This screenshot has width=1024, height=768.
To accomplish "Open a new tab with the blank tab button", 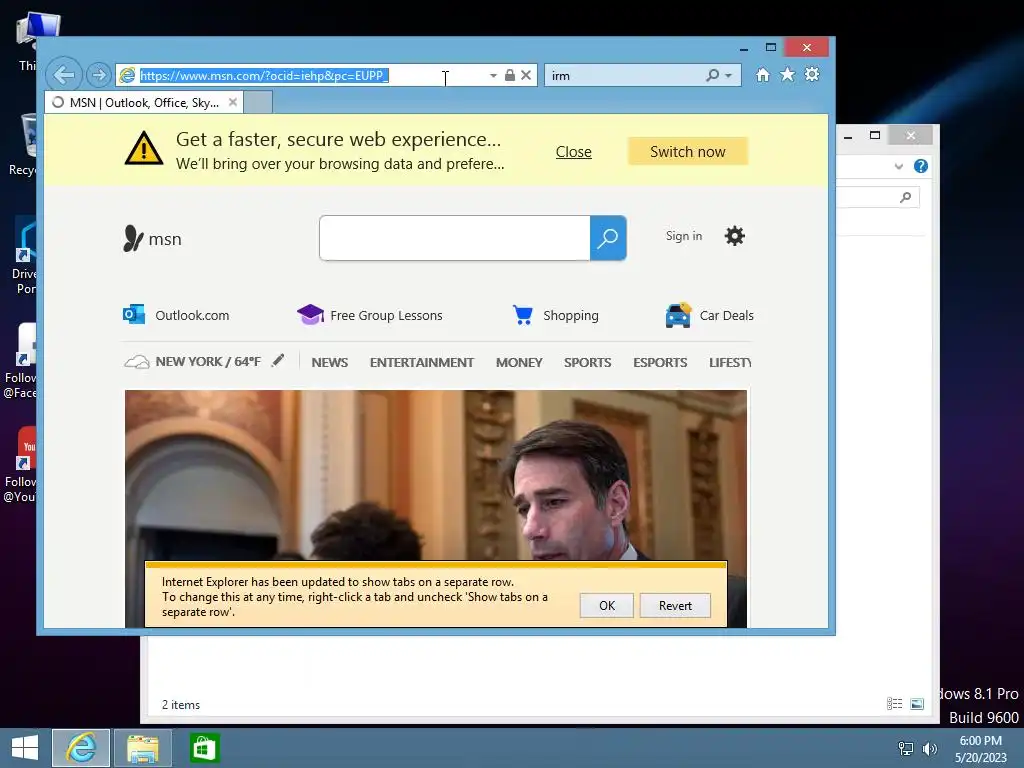I will (x=258, y=103).
